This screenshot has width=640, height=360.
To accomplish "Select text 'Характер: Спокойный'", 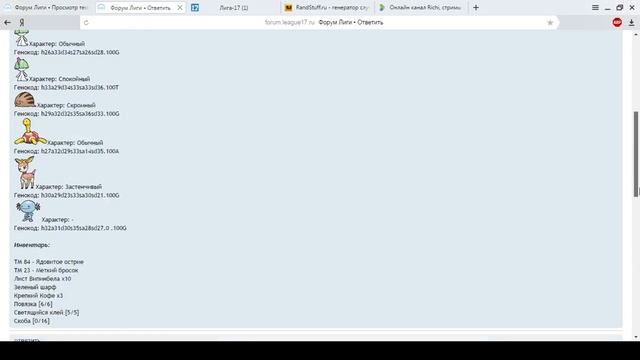I will pyautogui.click(x=60, y=79).
